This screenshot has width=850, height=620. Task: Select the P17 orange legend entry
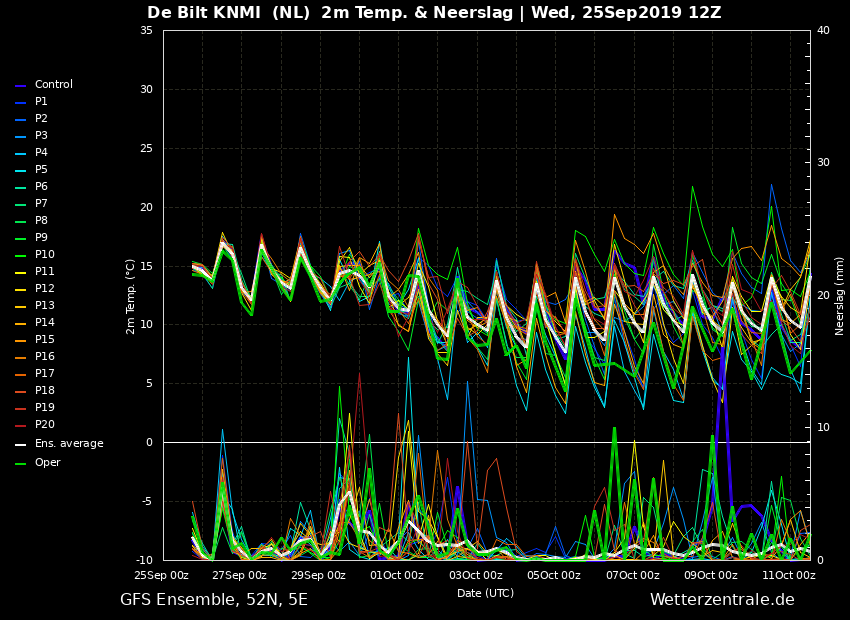pyautogui.click(x=35, y=373)
